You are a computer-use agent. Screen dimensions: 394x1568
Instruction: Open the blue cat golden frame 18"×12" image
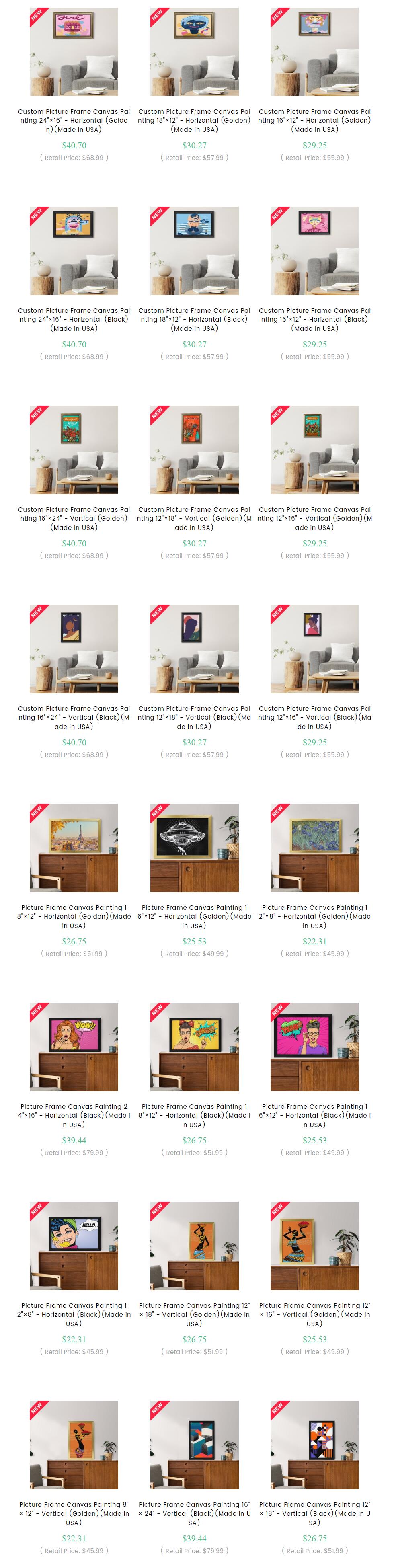(194, 52)
